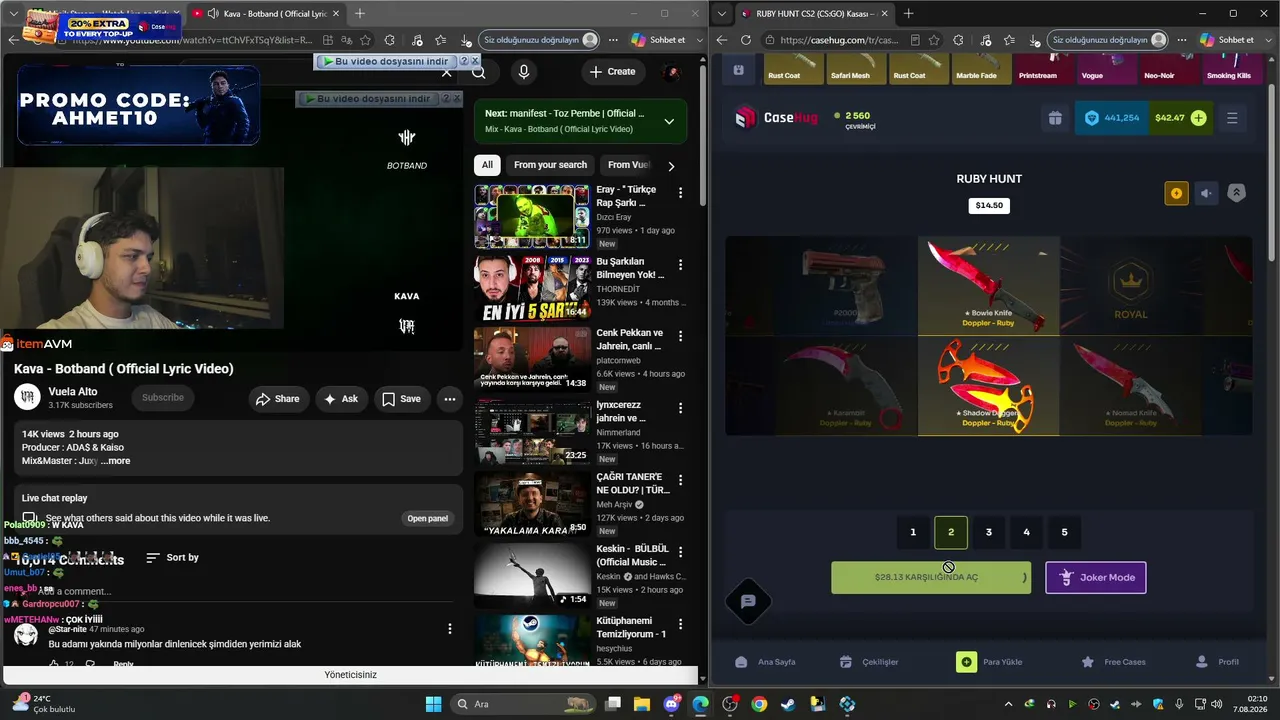Screen dimensions: 1280x720
Task: Select the From your search chip
Action: (x=550, y=165)
